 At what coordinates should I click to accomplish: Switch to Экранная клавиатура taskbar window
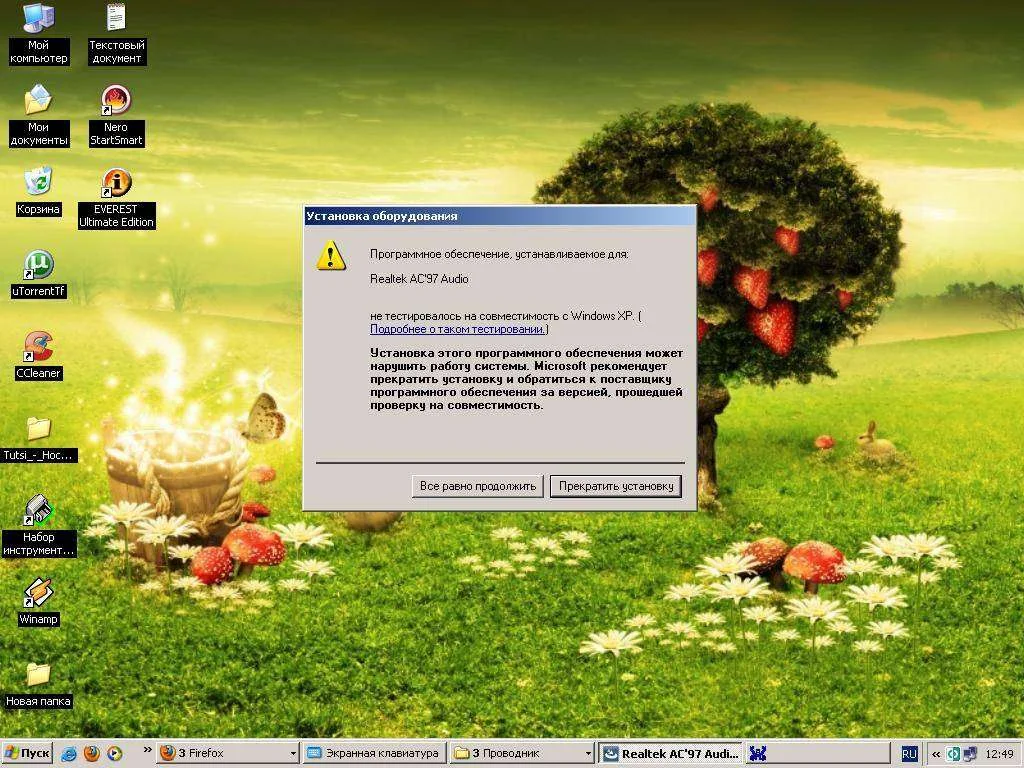click(x=376, y=753)
